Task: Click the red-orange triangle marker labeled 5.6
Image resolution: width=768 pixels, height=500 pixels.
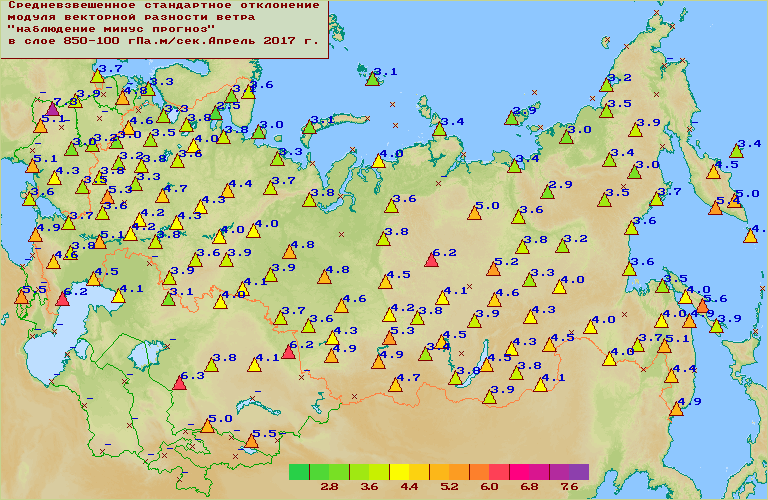Action: coord(702,306)
